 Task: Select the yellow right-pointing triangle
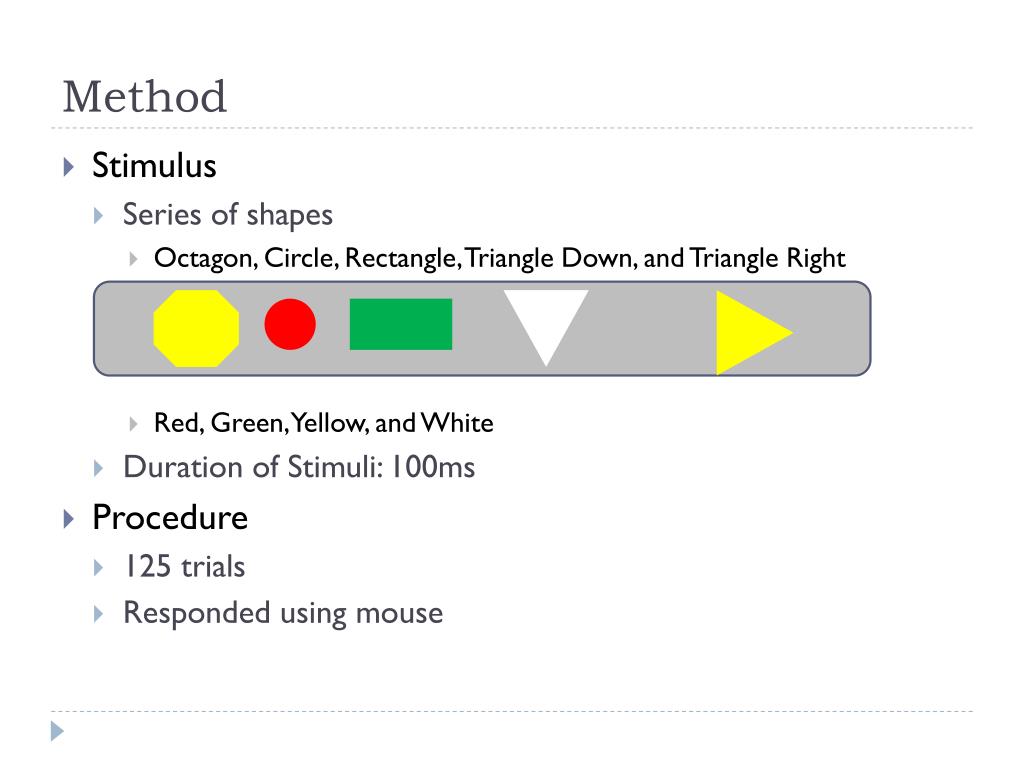(751, 333)
